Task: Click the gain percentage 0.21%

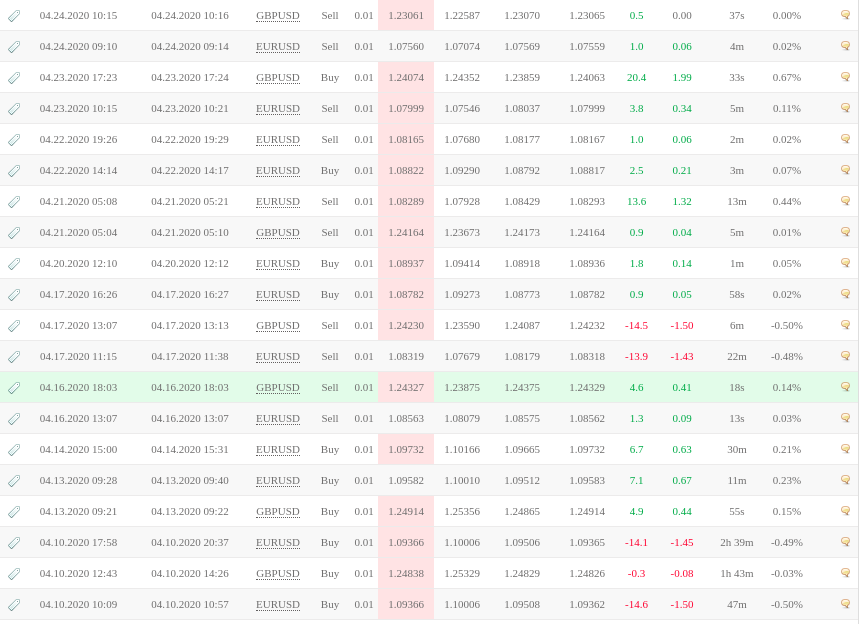Action: tap(787, 449)
